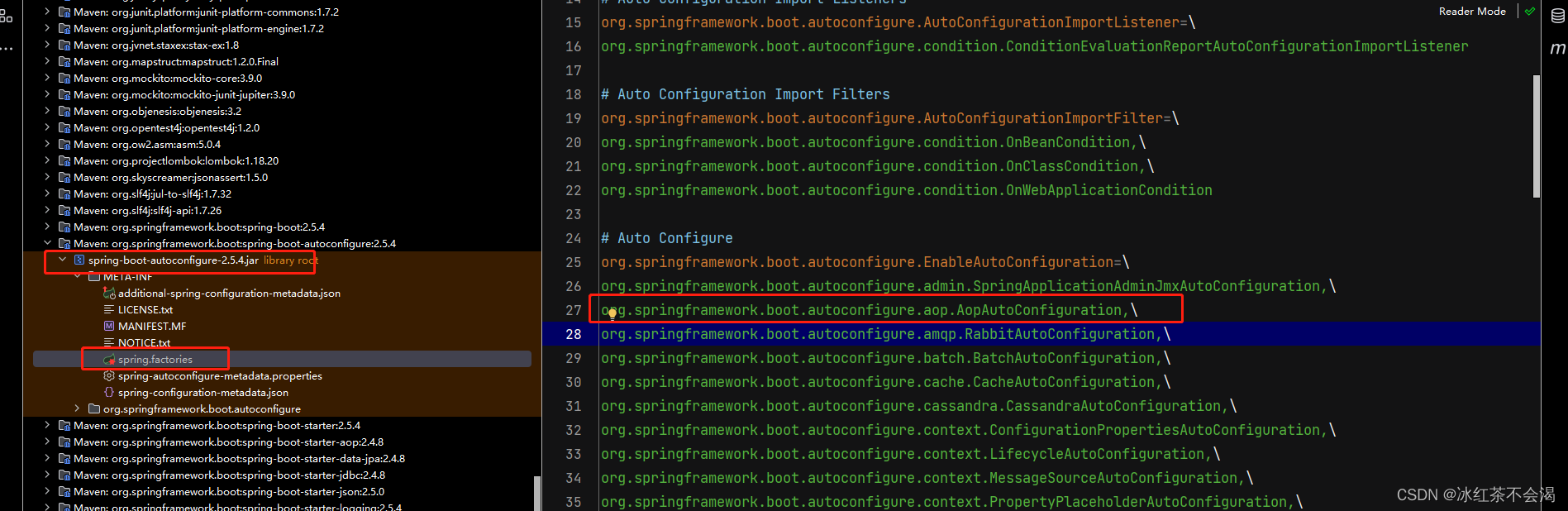Click the green inspections checkmark icon
The image size is (1568, 511).
point(1530,12)
